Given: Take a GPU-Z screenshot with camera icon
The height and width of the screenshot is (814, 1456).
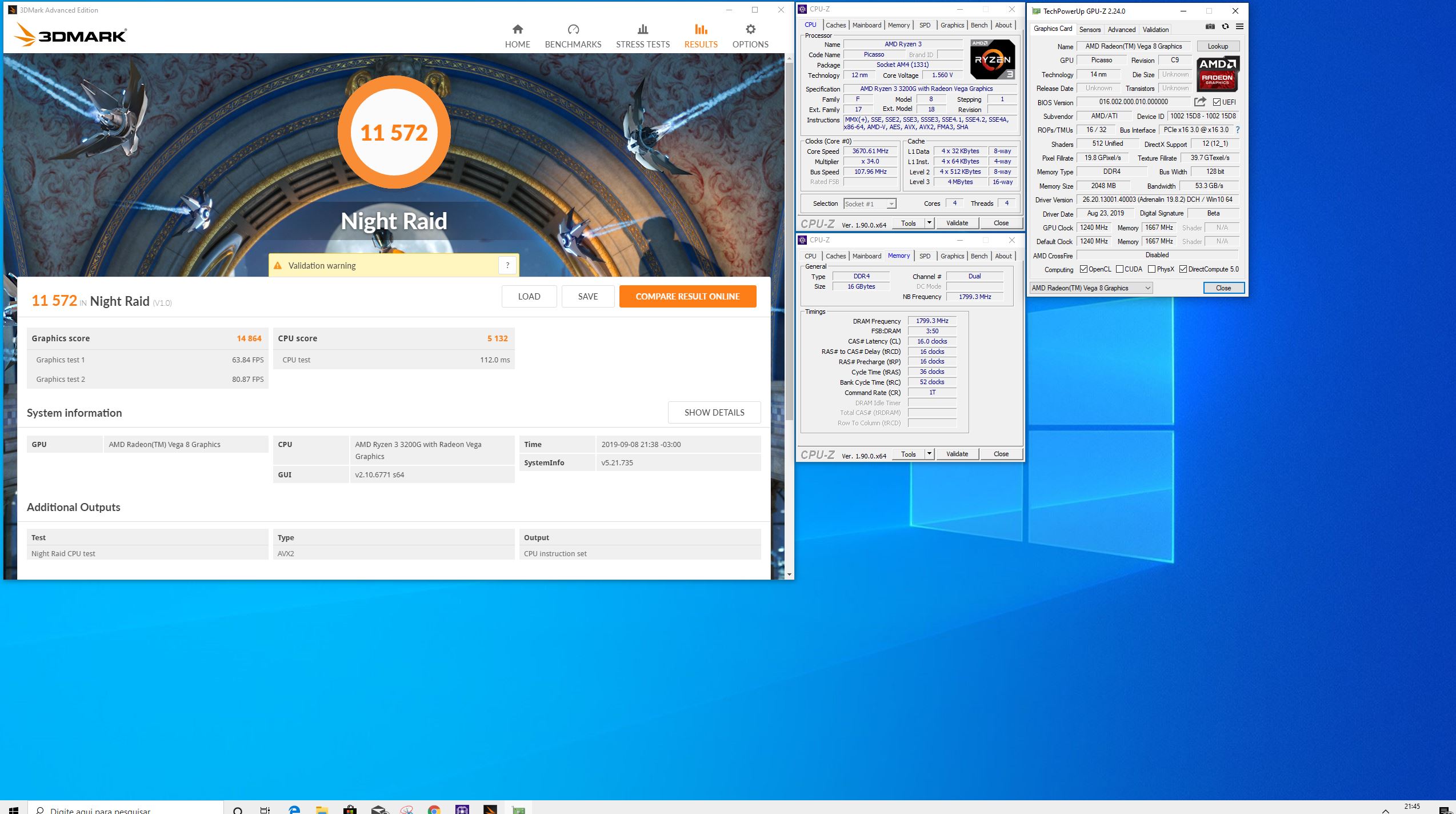Looking at the screenshot, I should [1210, 27].
